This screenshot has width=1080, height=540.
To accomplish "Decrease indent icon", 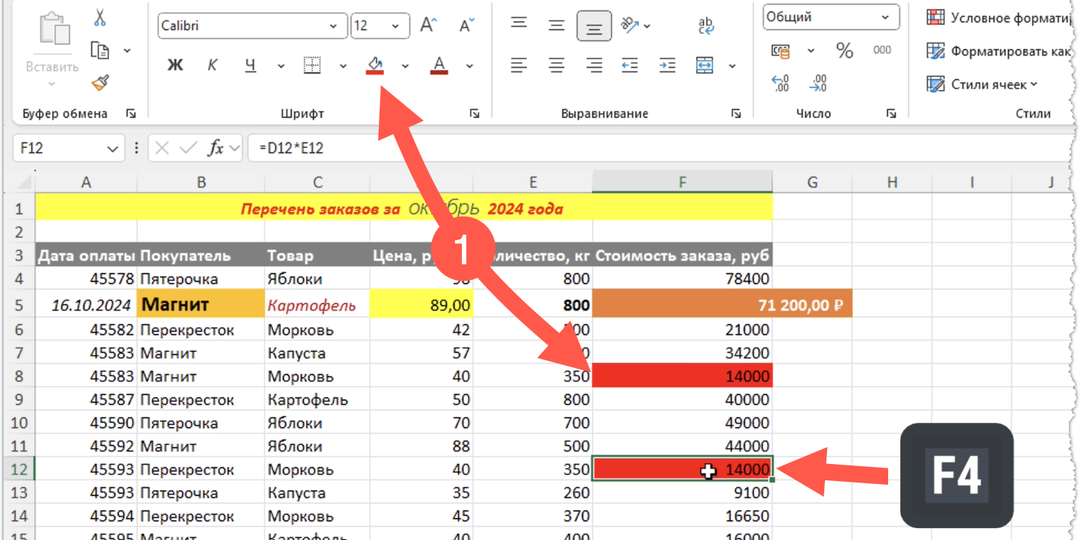I will (x=630, y=65).
